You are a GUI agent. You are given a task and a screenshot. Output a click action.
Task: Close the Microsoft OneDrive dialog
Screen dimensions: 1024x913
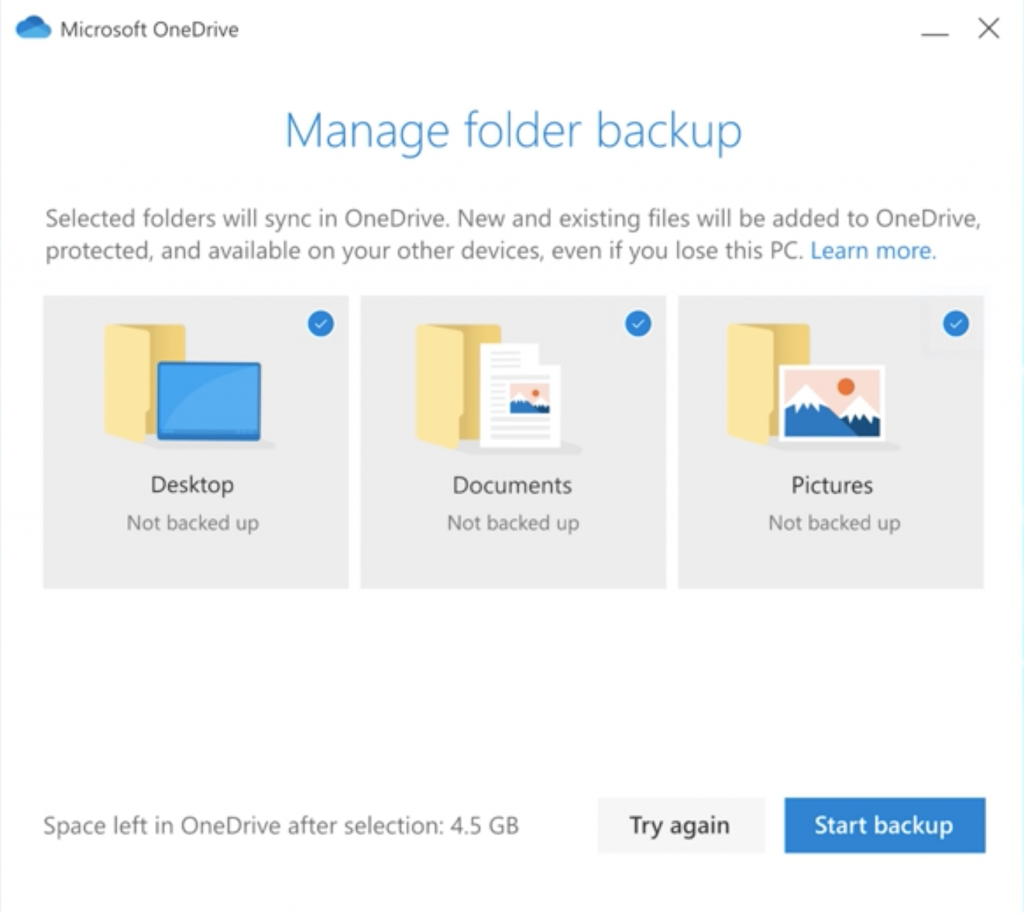tap(989, 29)
